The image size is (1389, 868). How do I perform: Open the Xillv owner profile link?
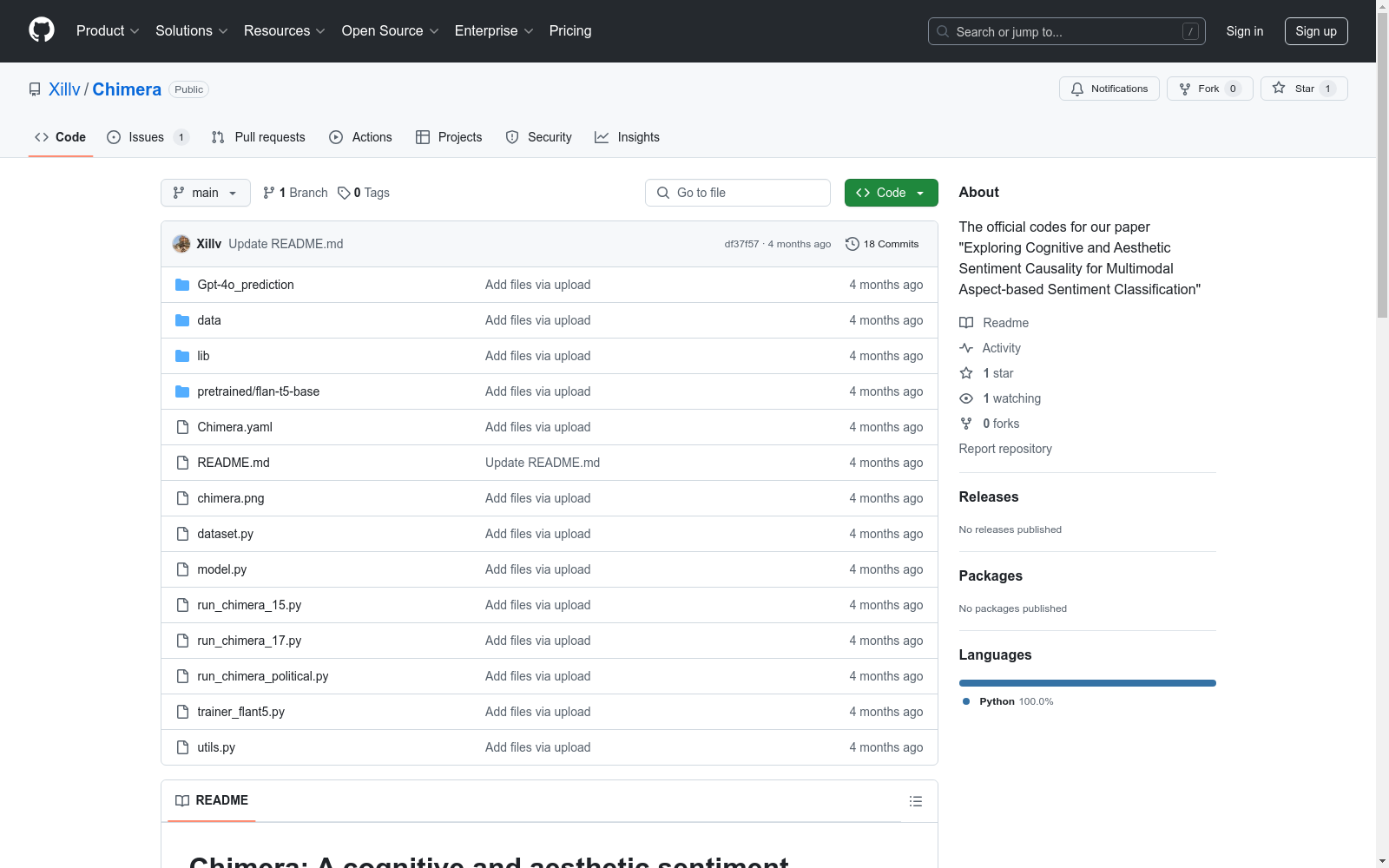tap(64, 89)
